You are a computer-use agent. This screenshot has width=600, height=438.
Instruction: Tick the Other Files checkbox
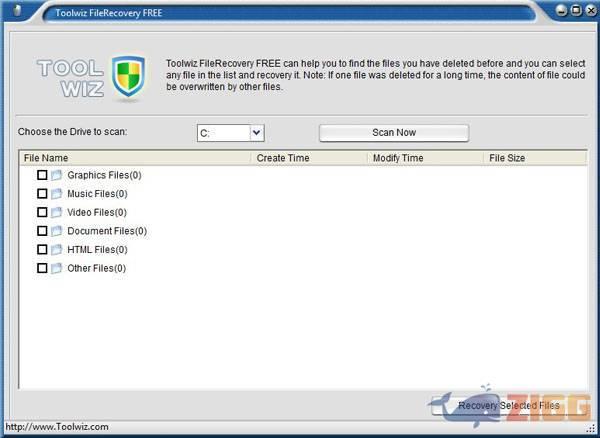pos(42,268)
